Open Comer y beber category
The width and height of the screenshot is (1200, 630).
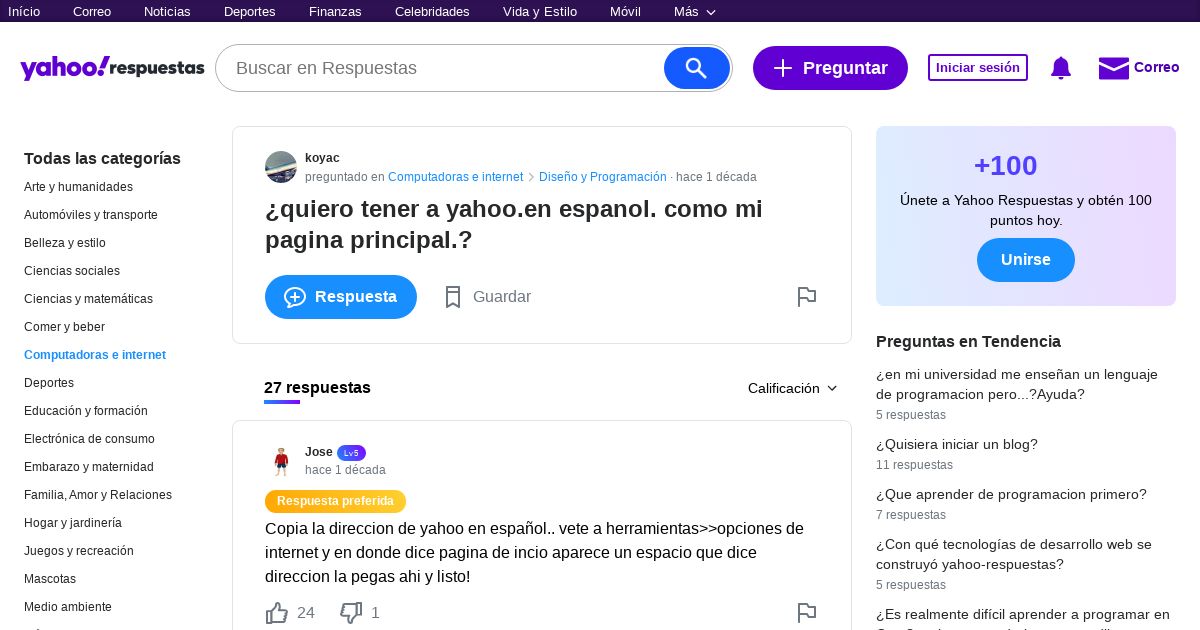pyautogui.click(x=64, y=327)
